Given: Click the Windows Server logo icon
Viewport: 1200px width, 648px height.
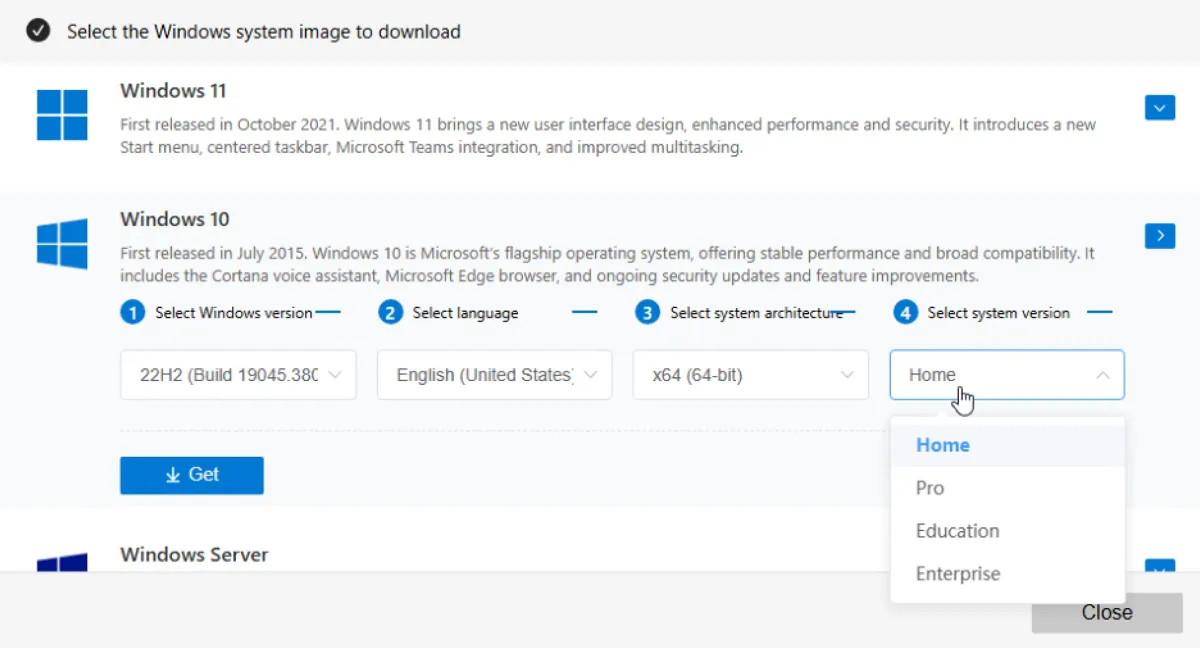Looking at the screenshot, I should tap(62, 563).
